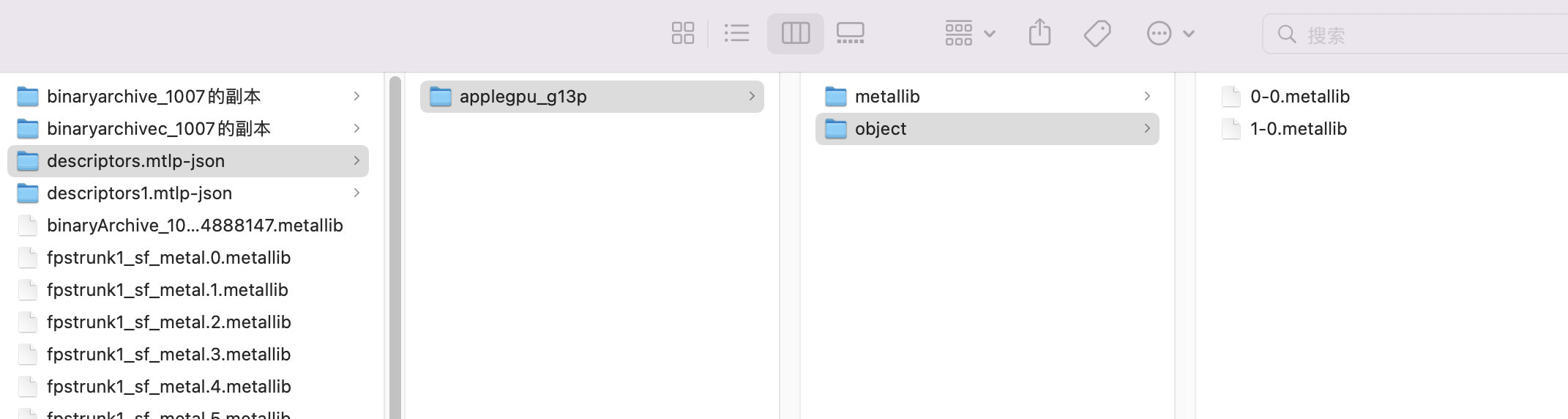Click the Edit Tags icon
Image resolution: width=1568 pixels, height=419 pixels.
[1097, 34]
